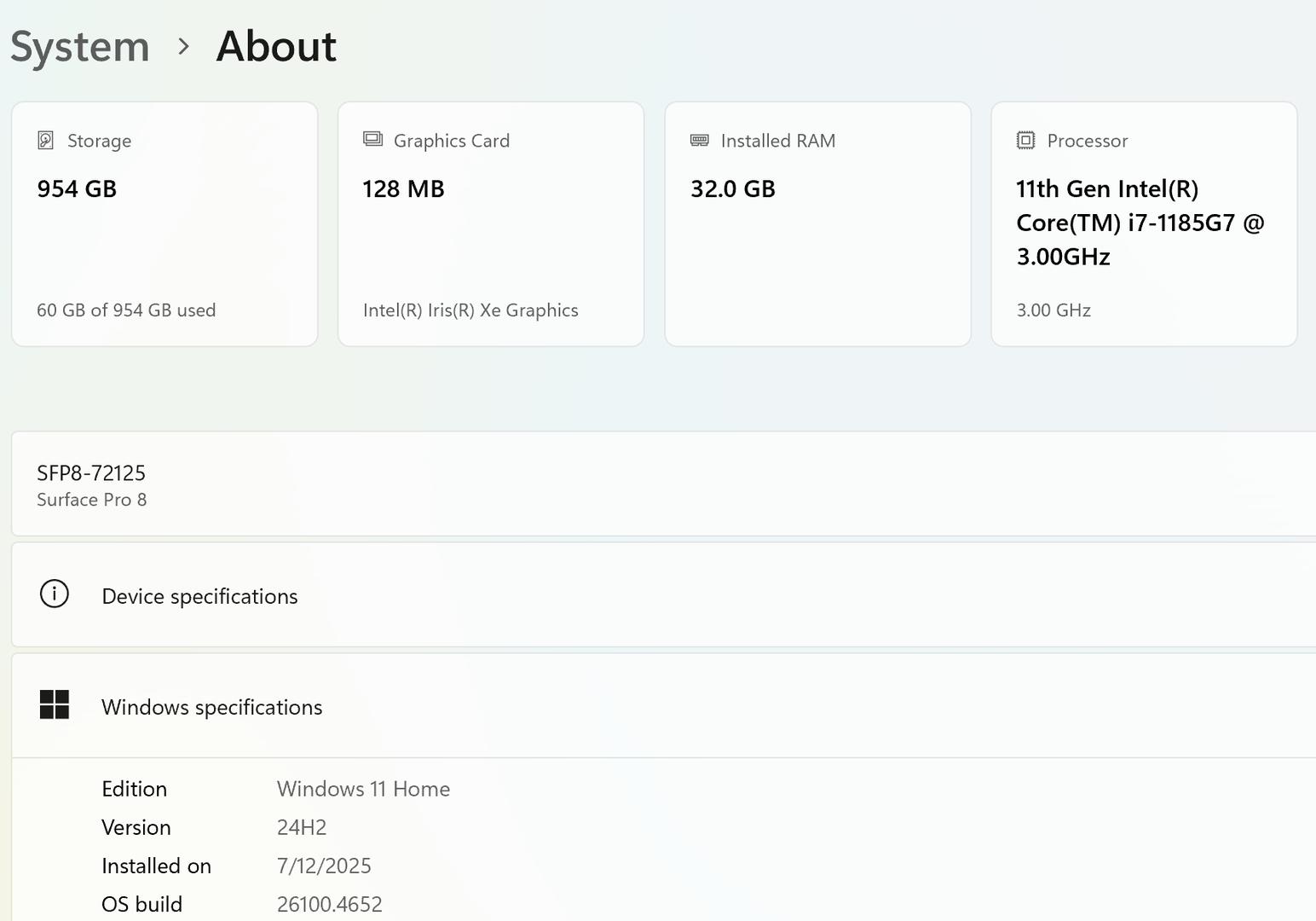Open the Processor card
The height and width of the screenshot is (921, 1316).
(1145, 224)
